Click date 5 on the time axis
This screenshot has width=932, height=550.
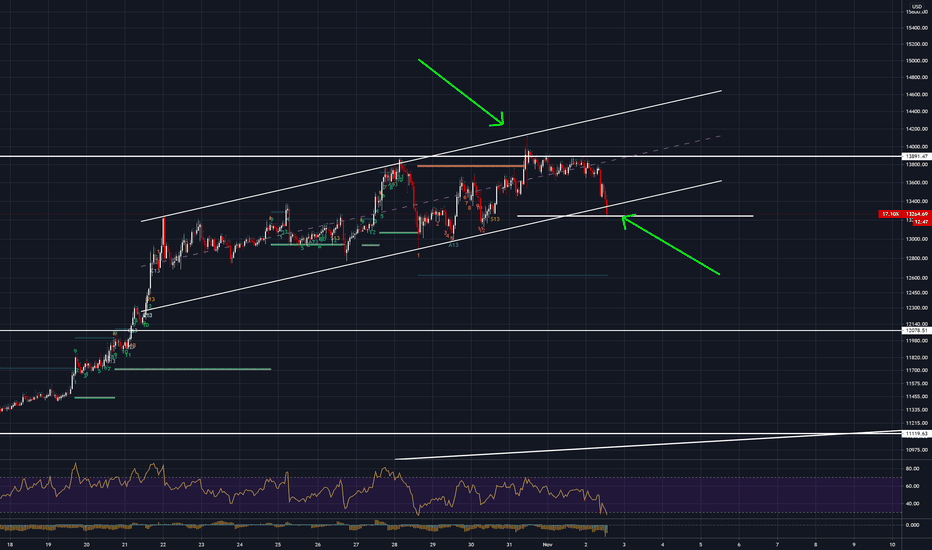pos(701,545)
